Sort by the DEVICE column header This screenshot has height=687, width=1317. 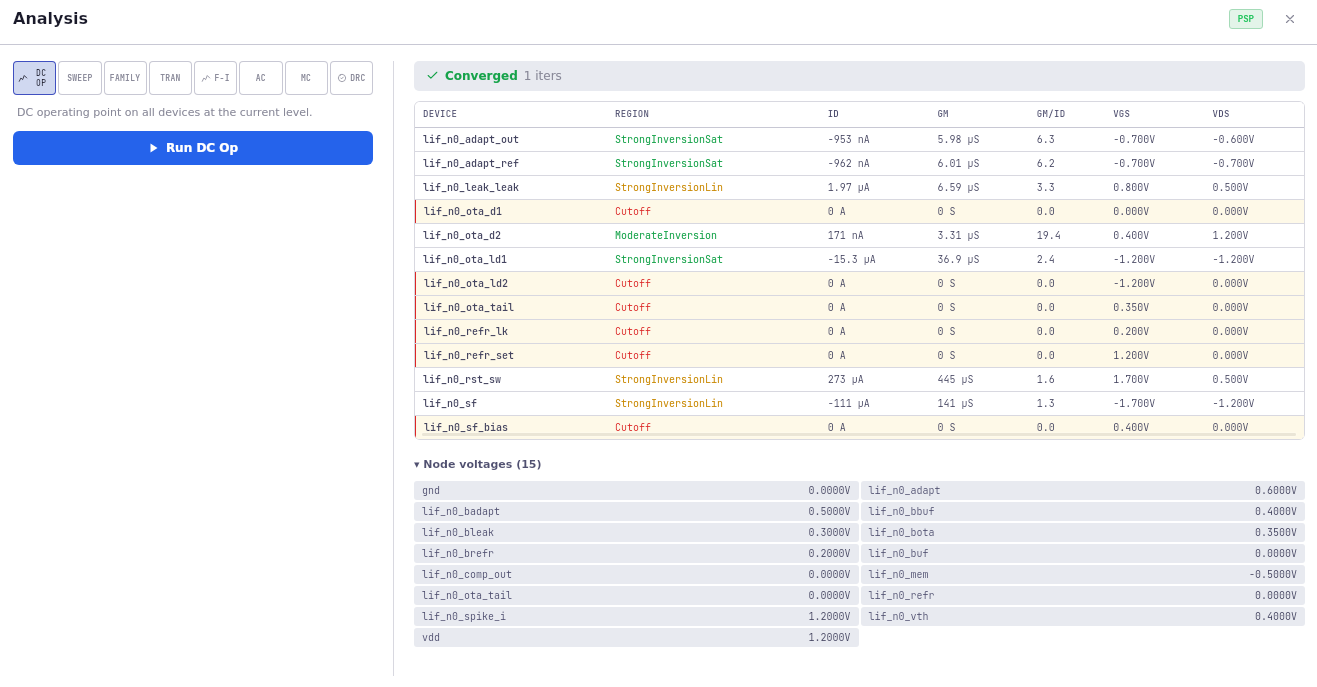(x=440, y=114)
